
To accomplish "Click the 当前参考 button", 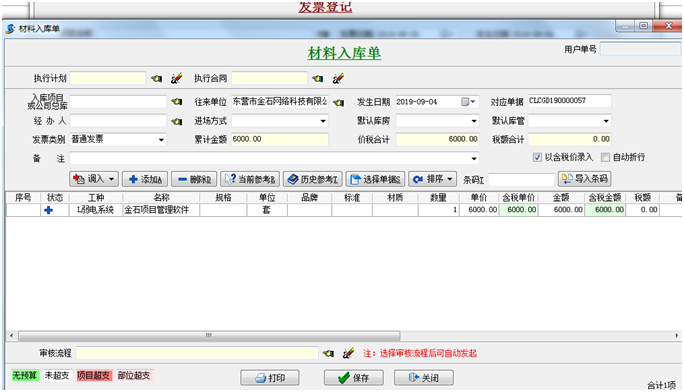I will 250,179.
